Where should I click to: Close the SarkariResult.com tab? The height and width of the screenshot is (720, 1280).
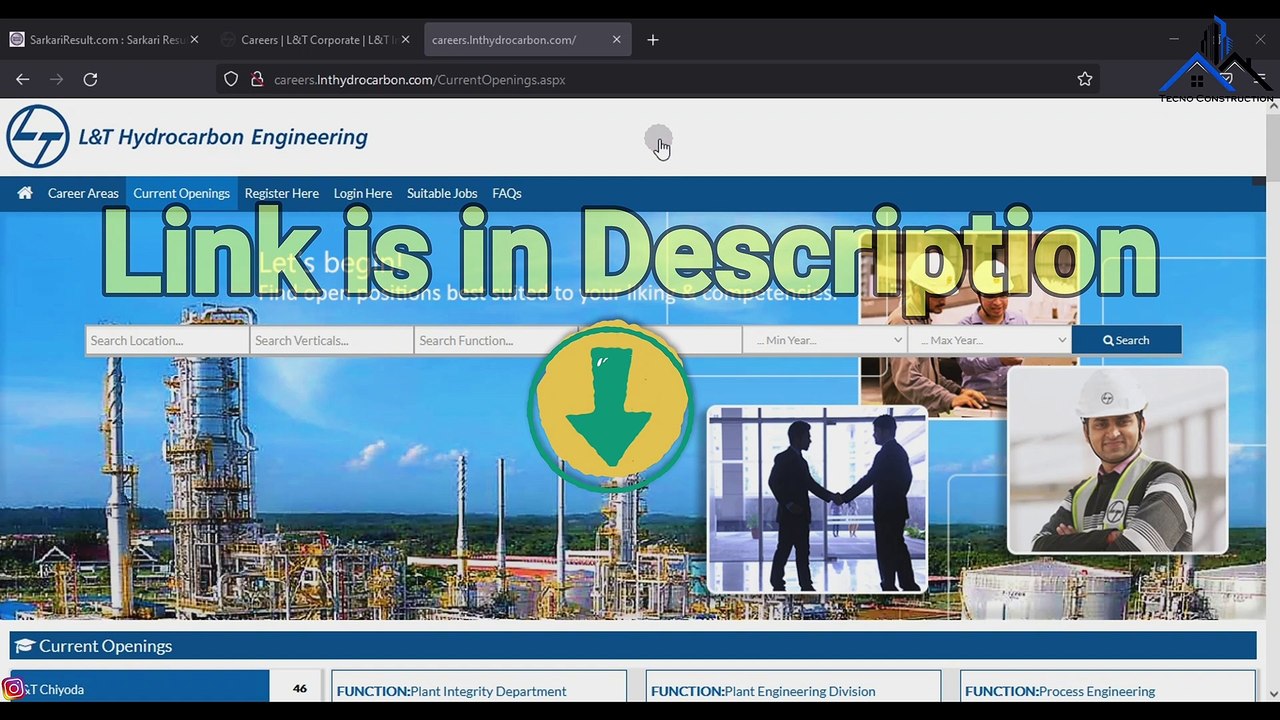tap(194, 40)
